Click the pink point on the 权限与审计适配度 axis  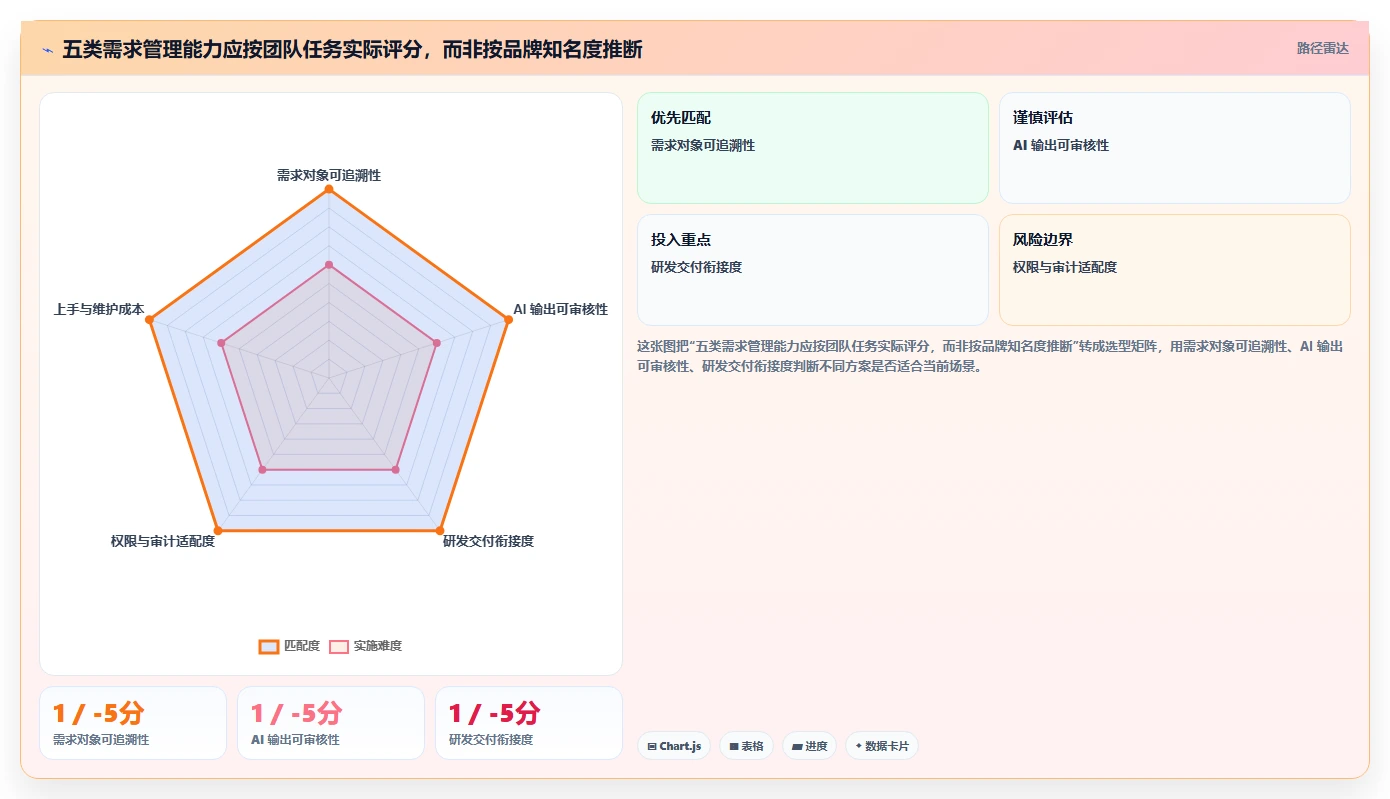262,469
